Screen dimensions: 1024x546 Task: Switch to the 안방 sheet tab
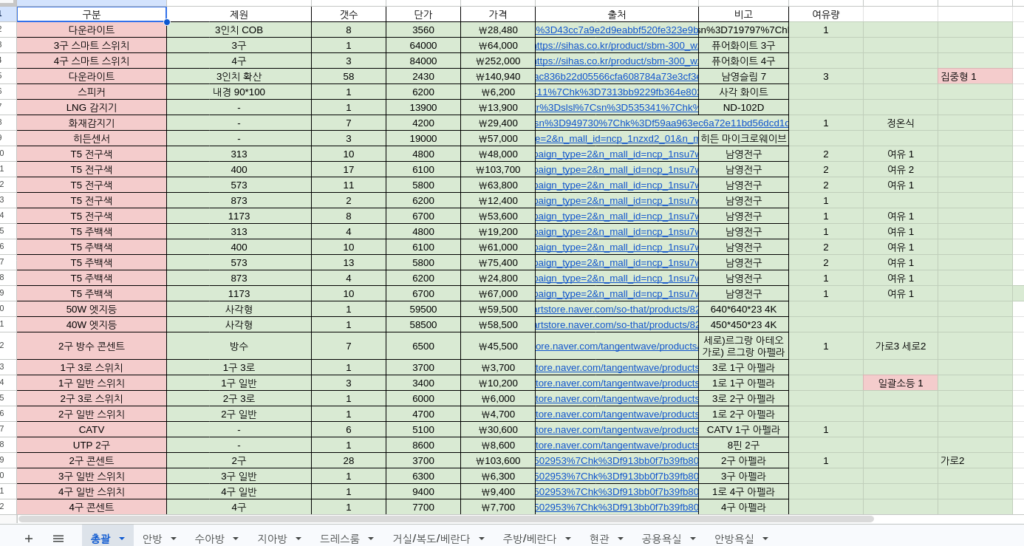coord(152,539)
